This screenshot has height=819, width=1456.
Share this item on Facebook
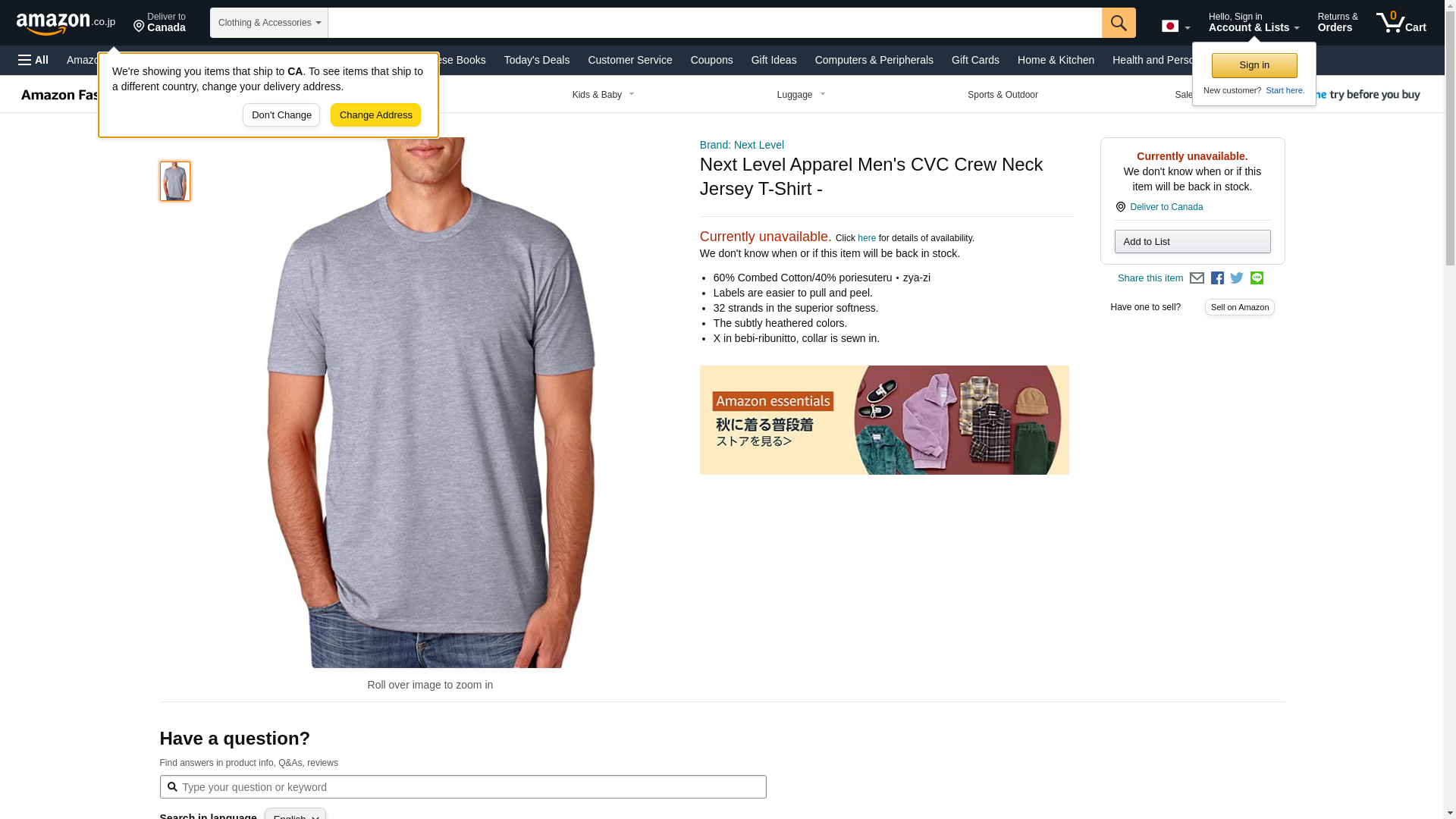(x=1217, y=278)
